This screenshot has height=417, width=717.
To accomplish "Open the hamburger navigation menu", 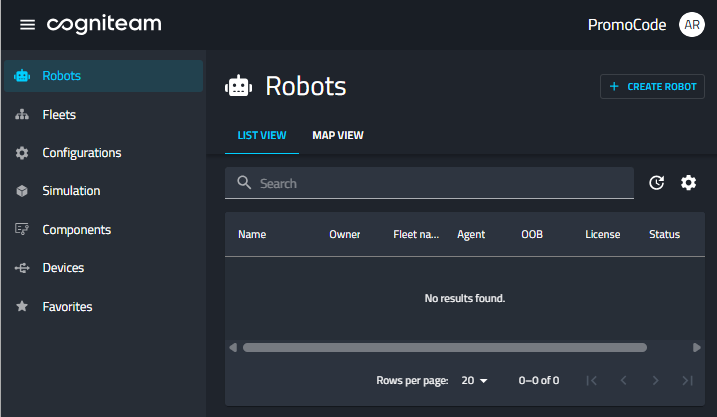I will pyautogui.click(x=27, y=25).
